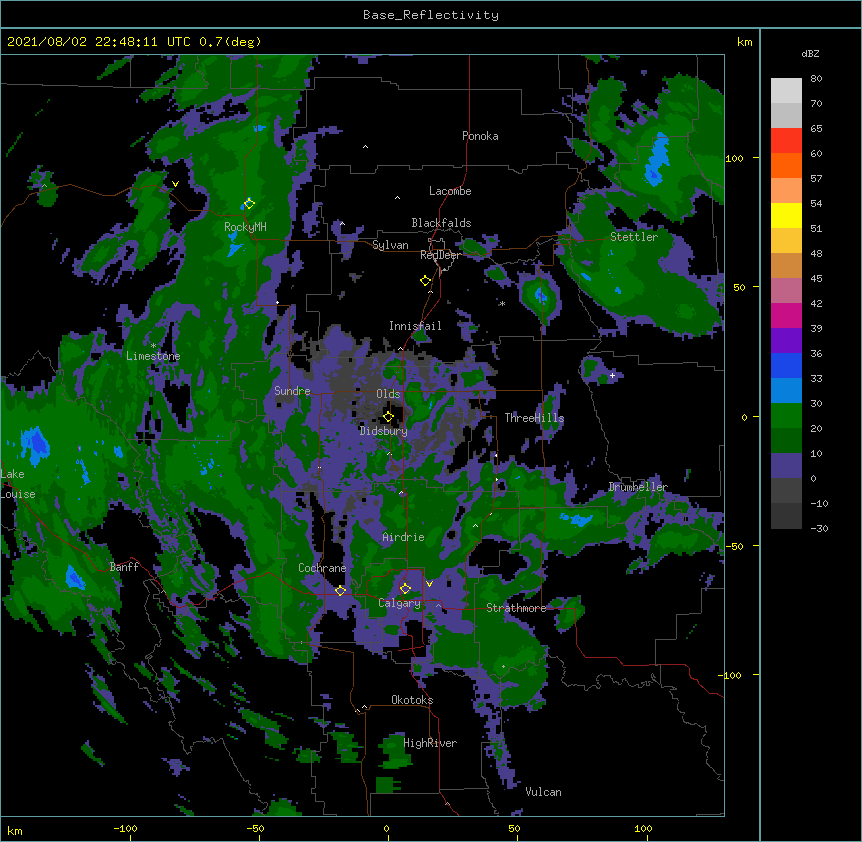Click the yellow diamond marker below Cochrane label
Viewport: 862px width, 842px height.
pos(340,590)
